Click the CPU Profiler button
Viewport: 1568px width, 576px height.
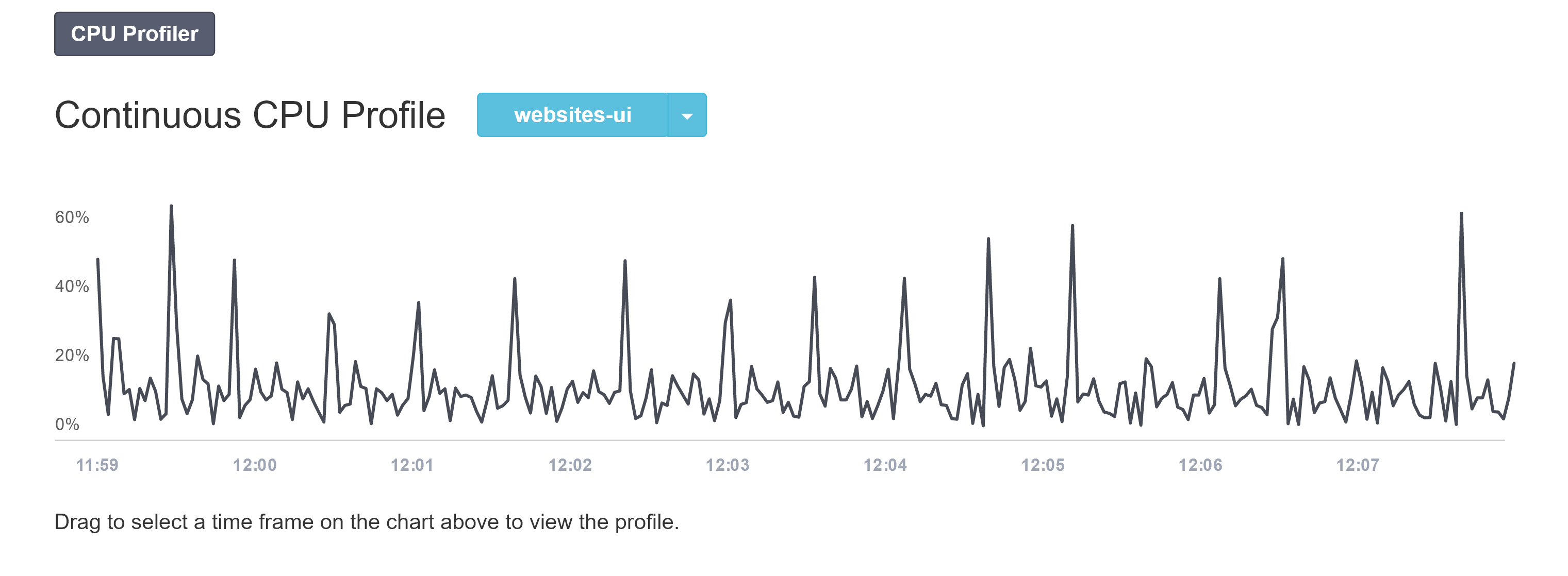pos(134,34)
